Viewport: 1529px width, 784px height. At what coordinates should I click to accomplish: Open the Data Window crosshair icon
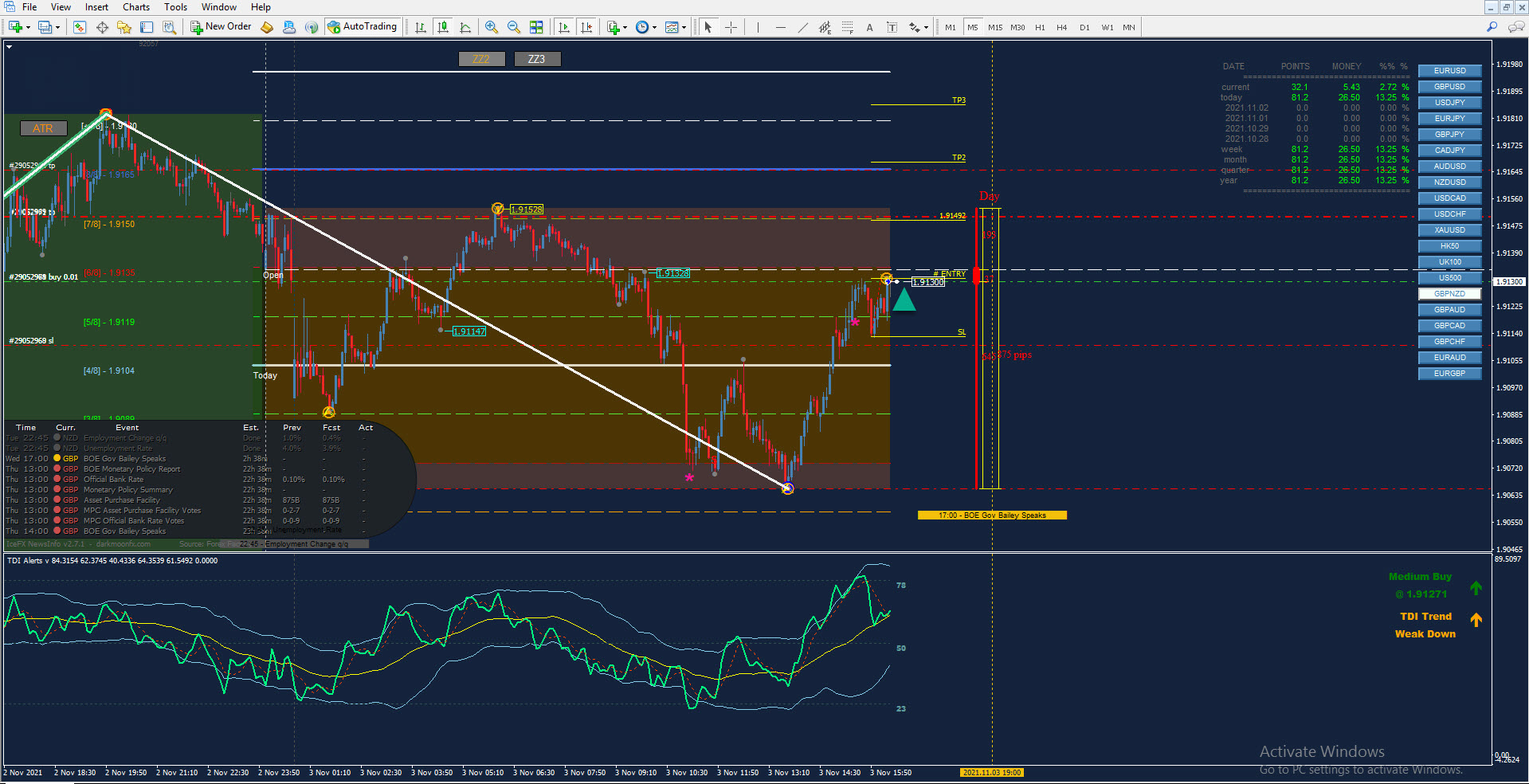[x=102, y=27]
